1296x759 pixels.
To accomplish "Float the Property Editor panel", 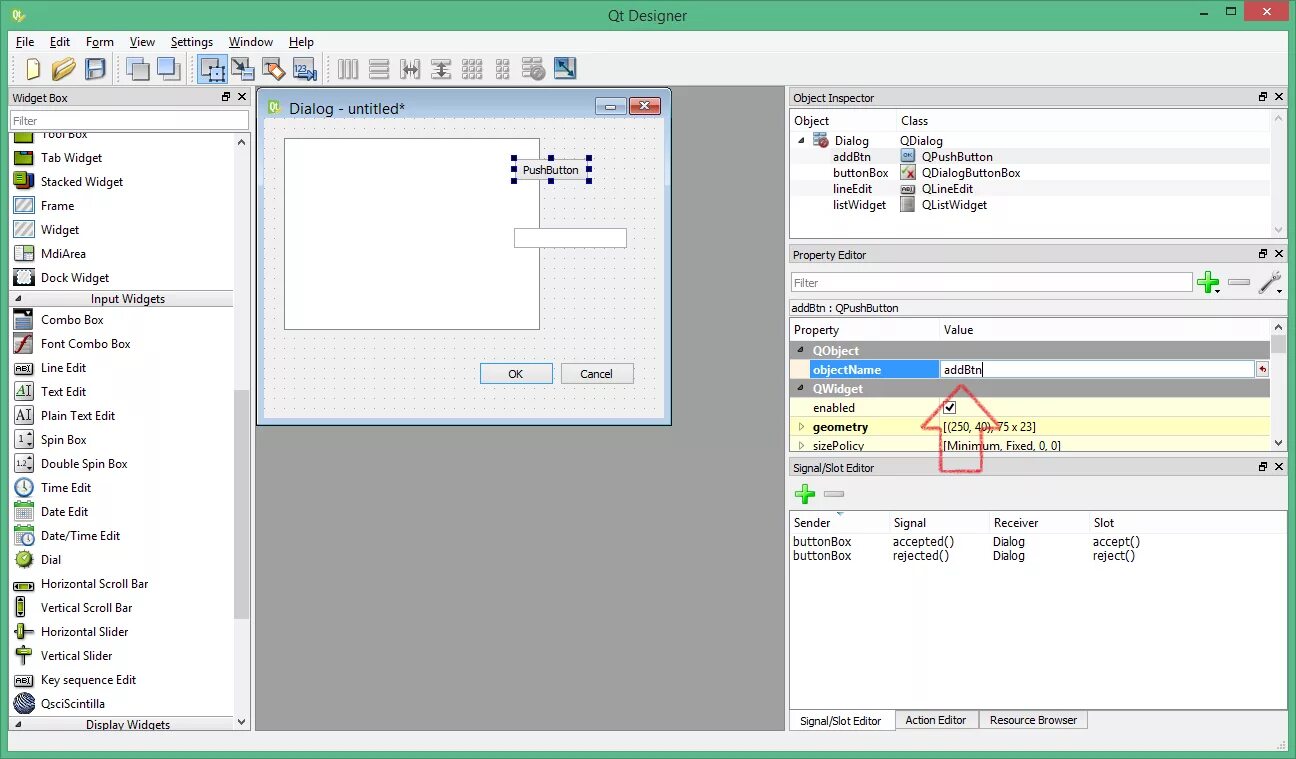I will click(x=1263, y=254).
